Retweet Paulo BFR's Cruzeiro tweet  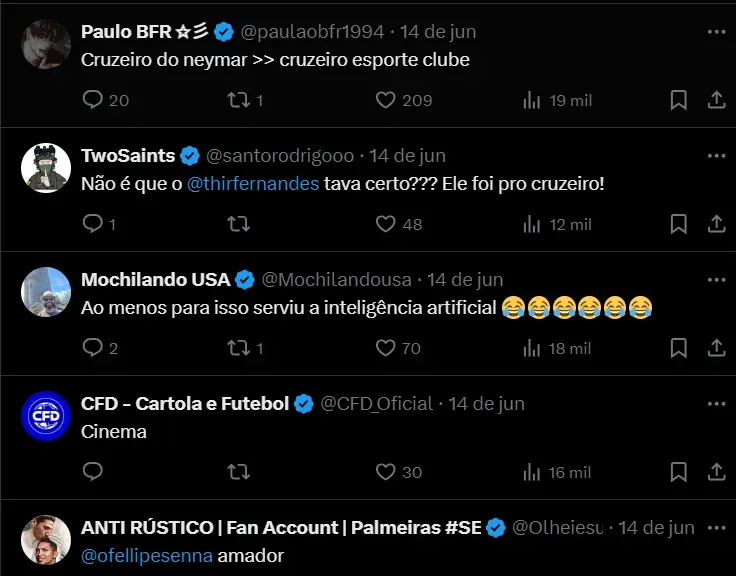tap(239, 100)
